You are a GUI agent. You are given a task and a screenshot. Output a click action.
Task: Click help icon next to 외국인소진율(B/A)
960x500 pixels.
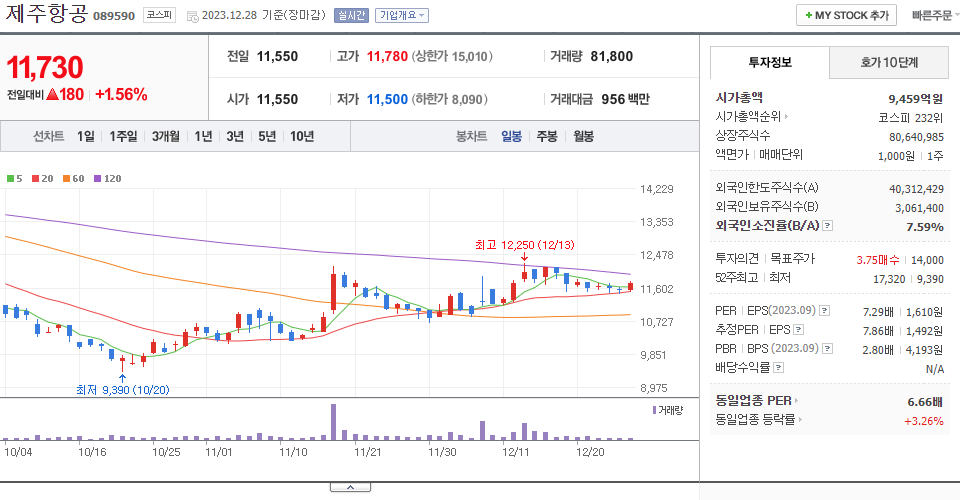pos(827,226)
